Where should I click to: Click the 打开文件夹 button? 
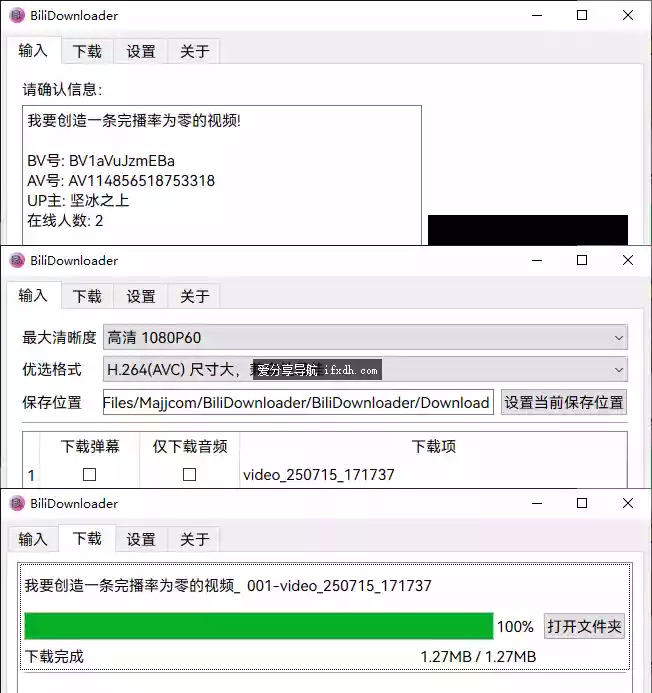584,626
